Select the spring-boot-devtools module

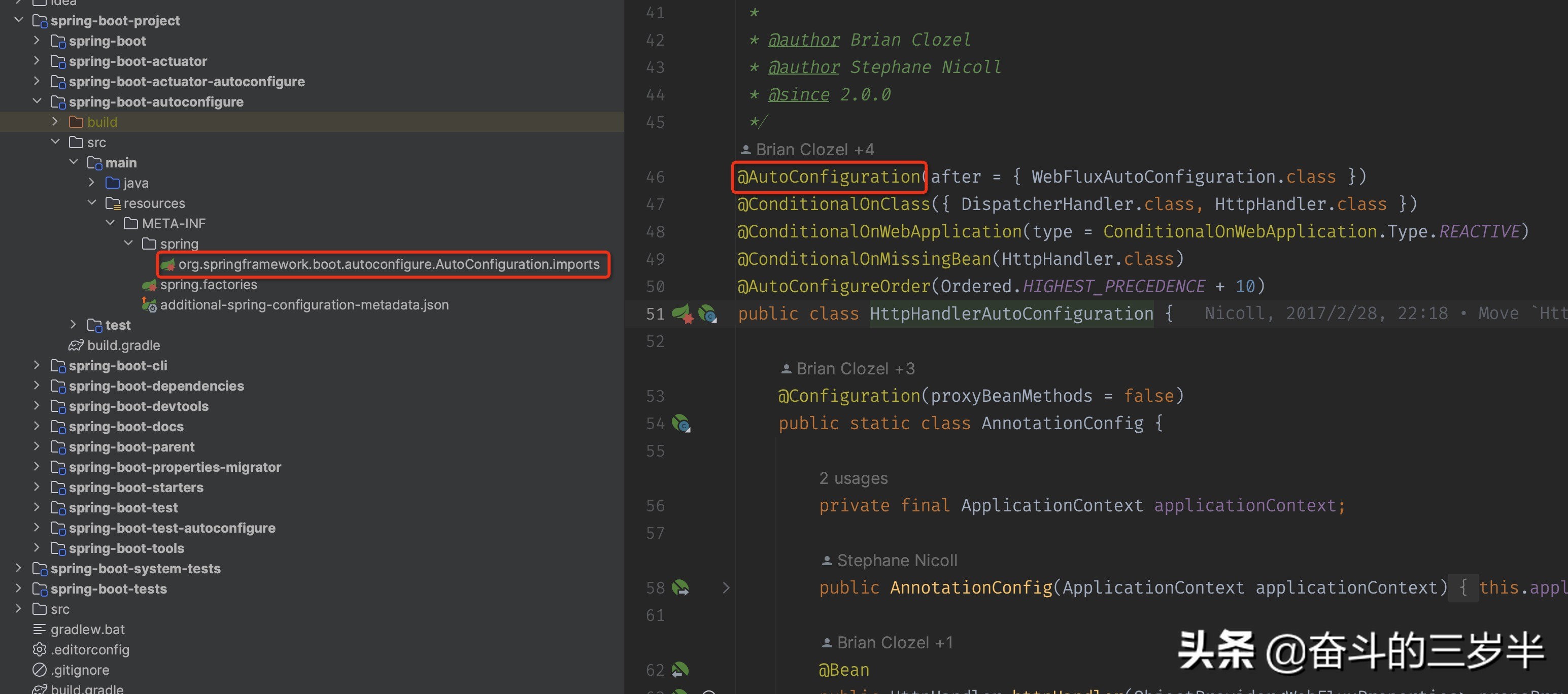point(139,406)
